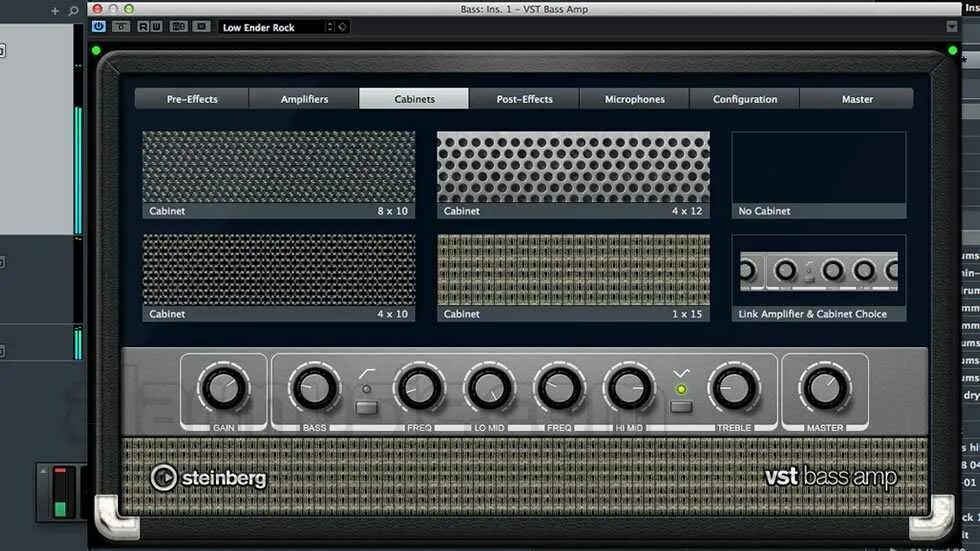980x551 pixels.
Task: Click the GAIN knob
Action: [x=223, y=388]
